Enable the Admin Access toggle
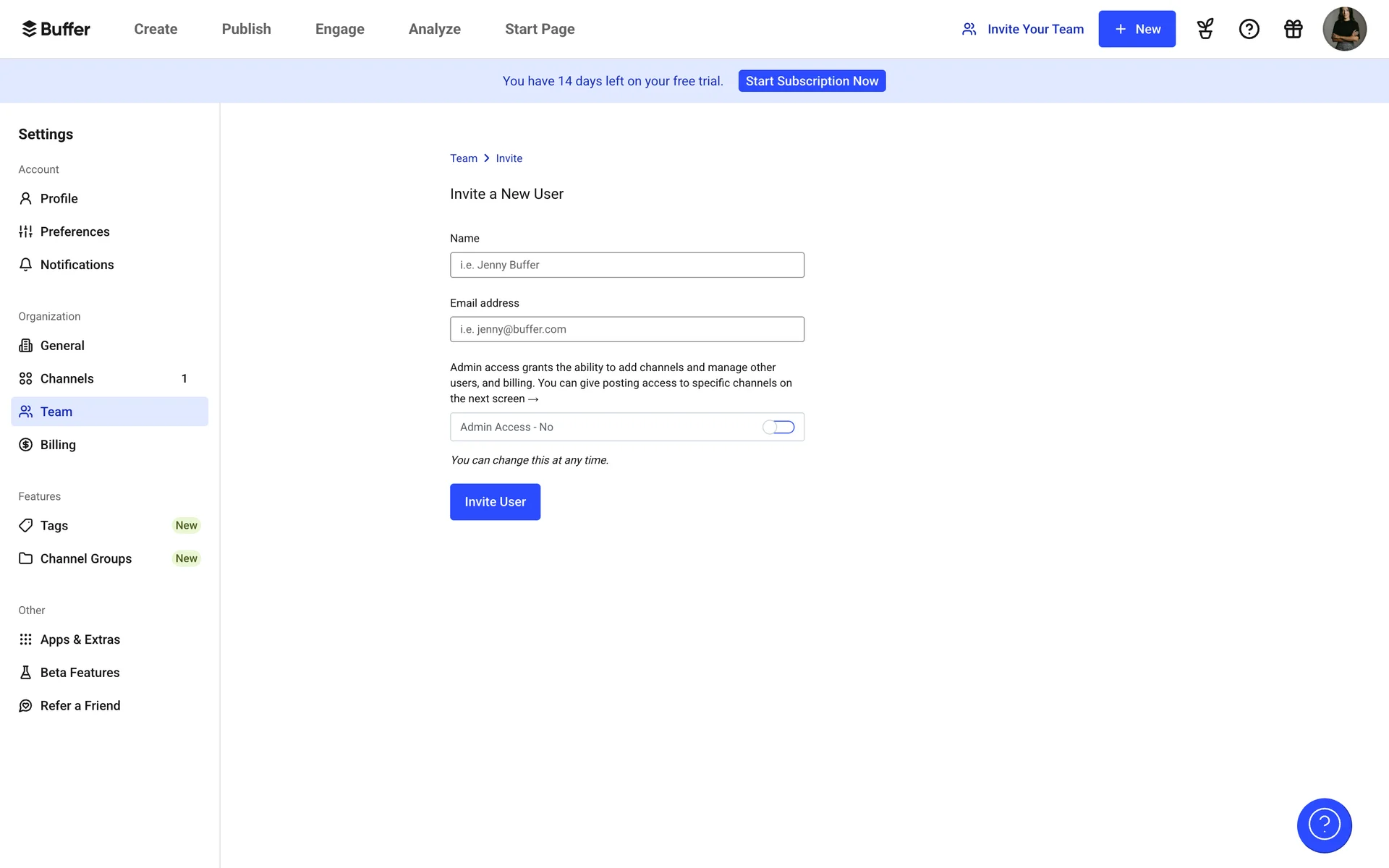Image resolution: width=1389 pixels, height=868 pixels. point(778,427)
